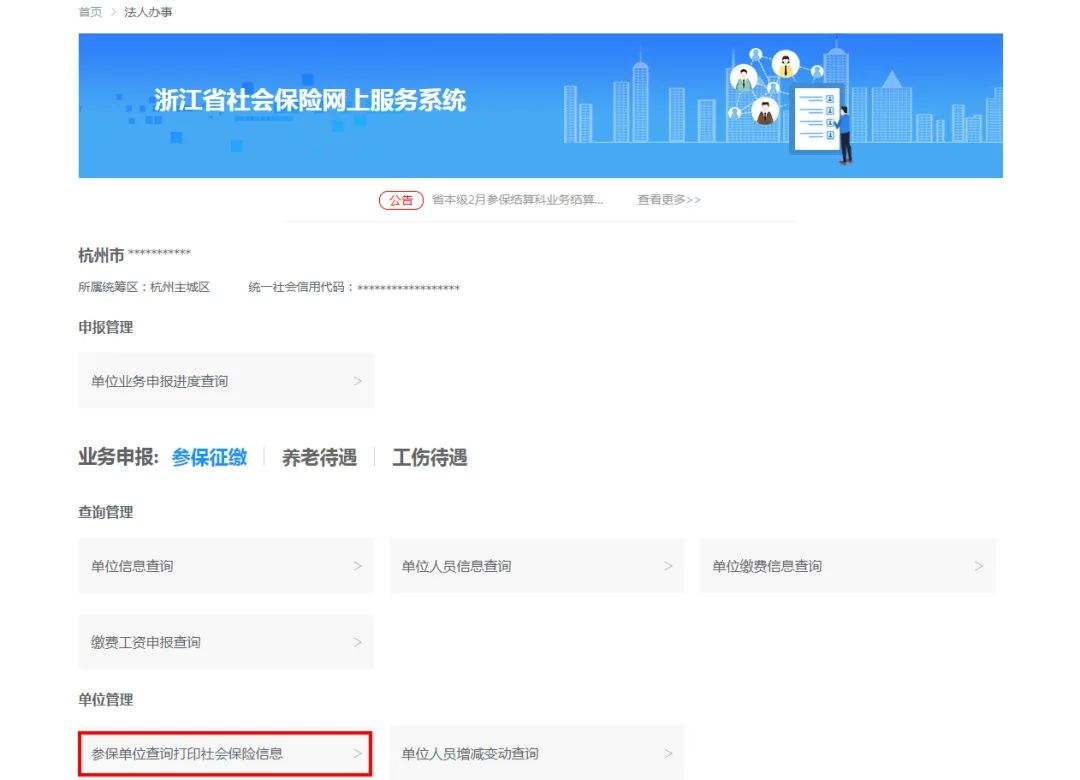Open the 单位业务申报进度查询 arrow chevron
The height and width of the screenshot is (780, 1080).
pyautogui.click(x=356, y=380)
